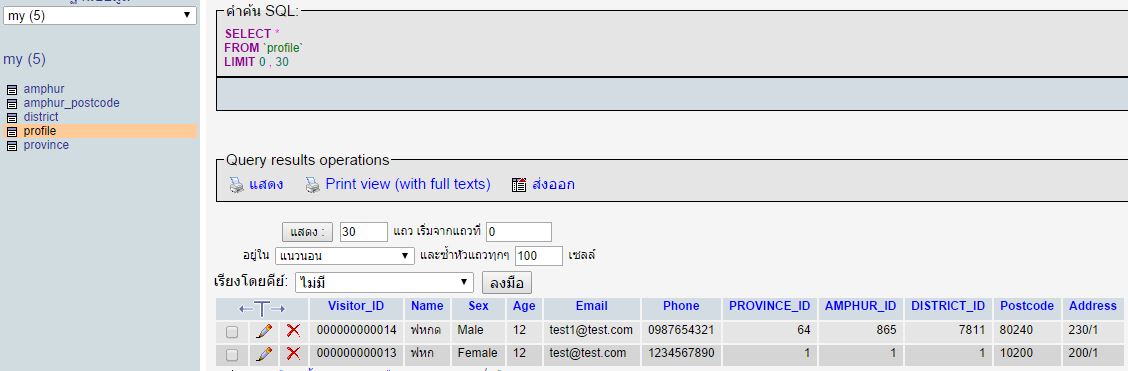Image resolution: width=1128 pixels, height=371 pixels.
Task: Tick checkbox for row 000000000013
Action: tap(232, 354)
